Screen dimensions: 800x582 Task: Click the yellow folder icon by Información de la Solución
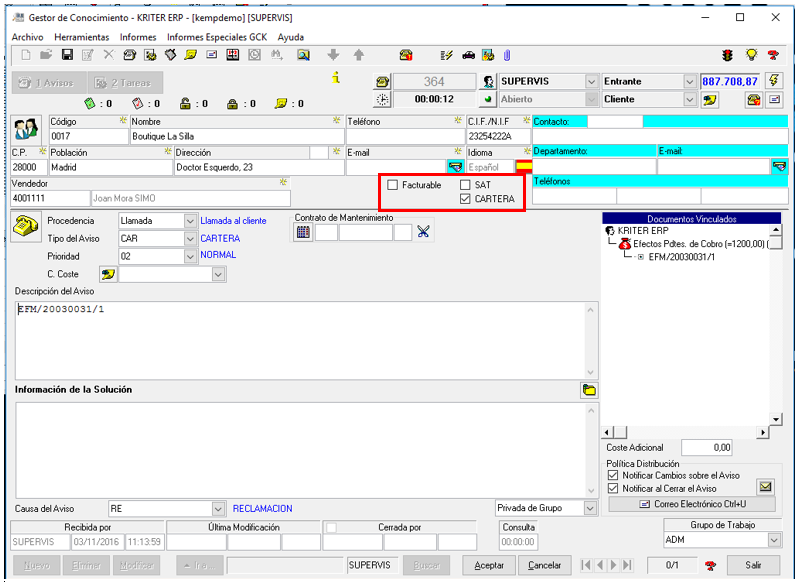point(589,390)
